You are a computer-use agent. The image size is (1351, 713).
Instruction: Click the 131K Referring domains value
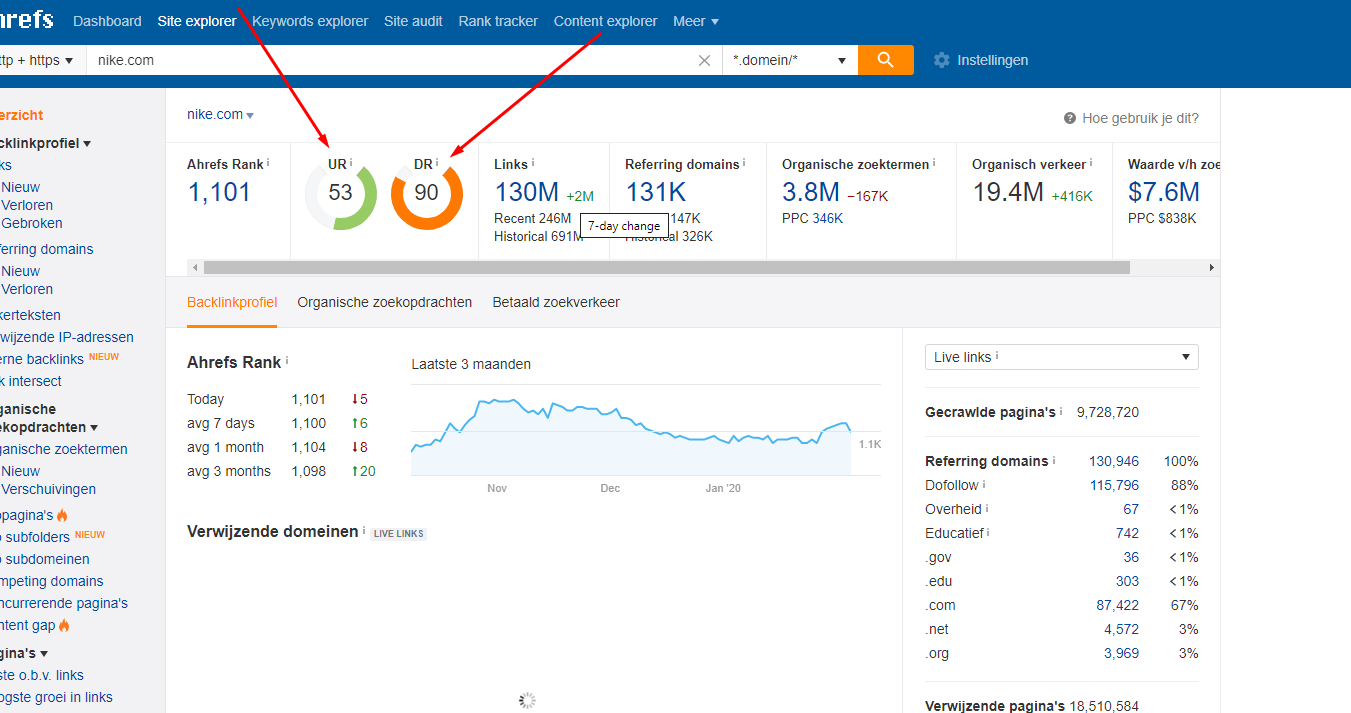point(656,192)
